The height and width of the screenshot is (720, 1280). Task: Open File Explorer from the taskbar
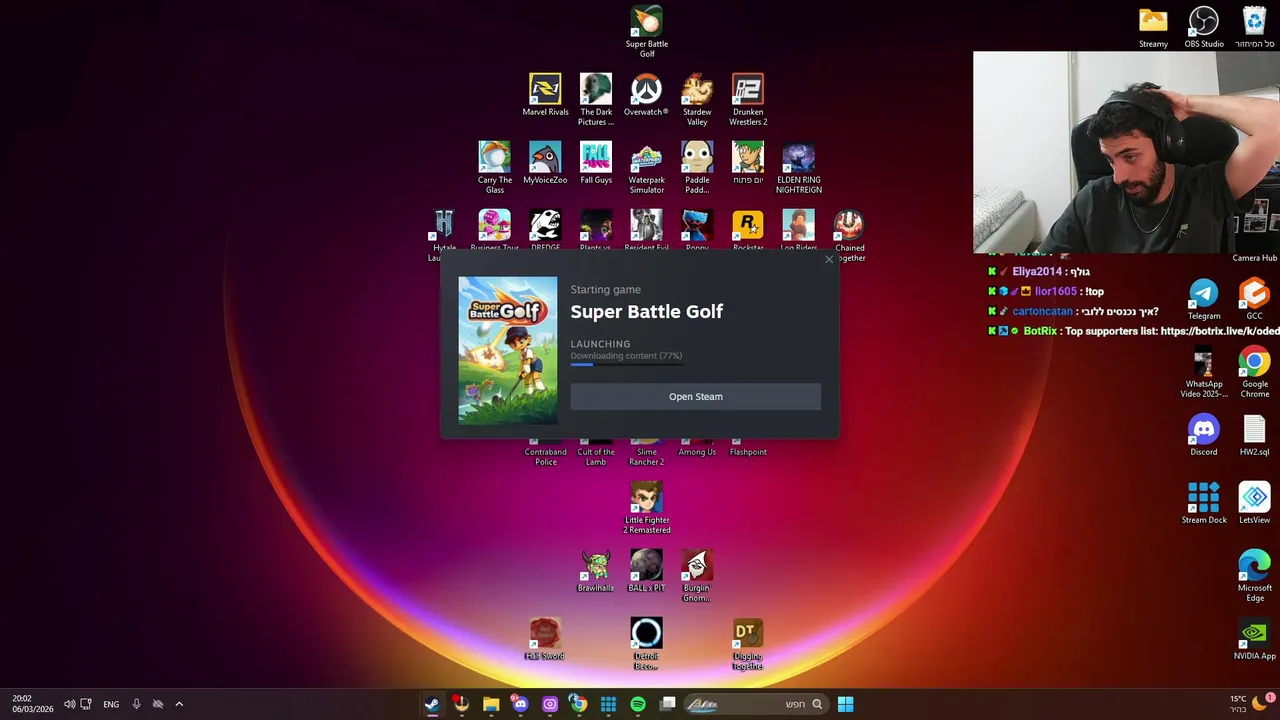[491, 704]
